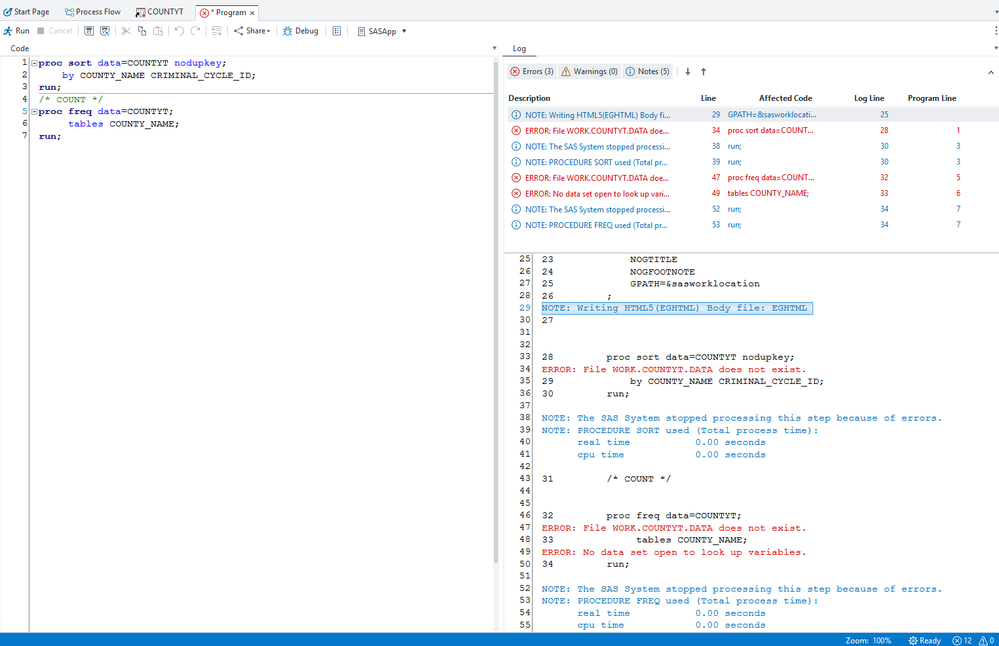Run the SAS program

click(x=16, y=31)
